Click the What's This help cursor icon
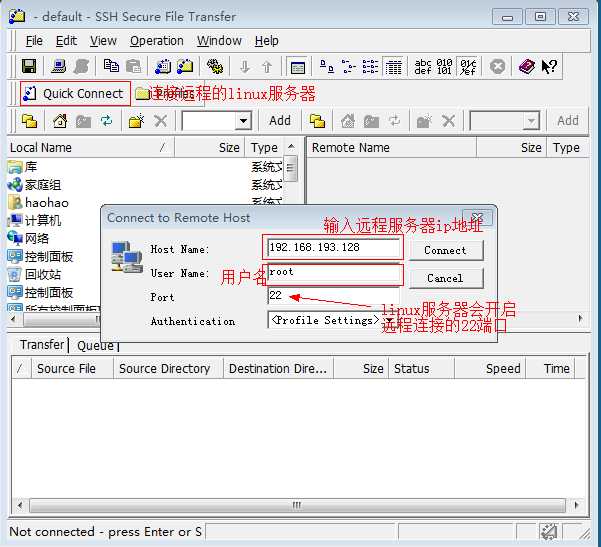 pyautogui.click(x=549, y=67)
